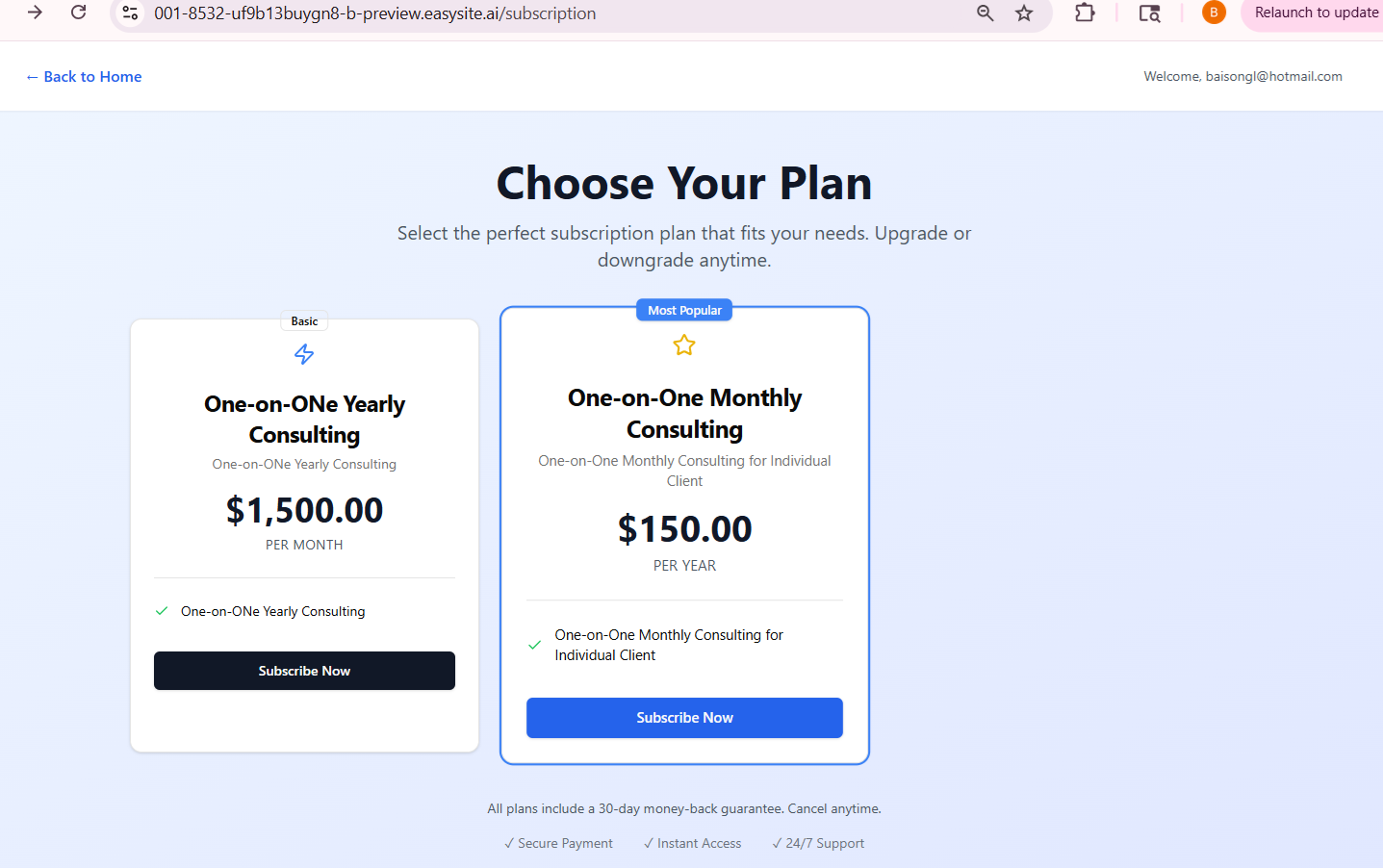Viewport: 1383px width, 868px height.
Task: Click Relaunch to update button
Action: (1315, 13)
